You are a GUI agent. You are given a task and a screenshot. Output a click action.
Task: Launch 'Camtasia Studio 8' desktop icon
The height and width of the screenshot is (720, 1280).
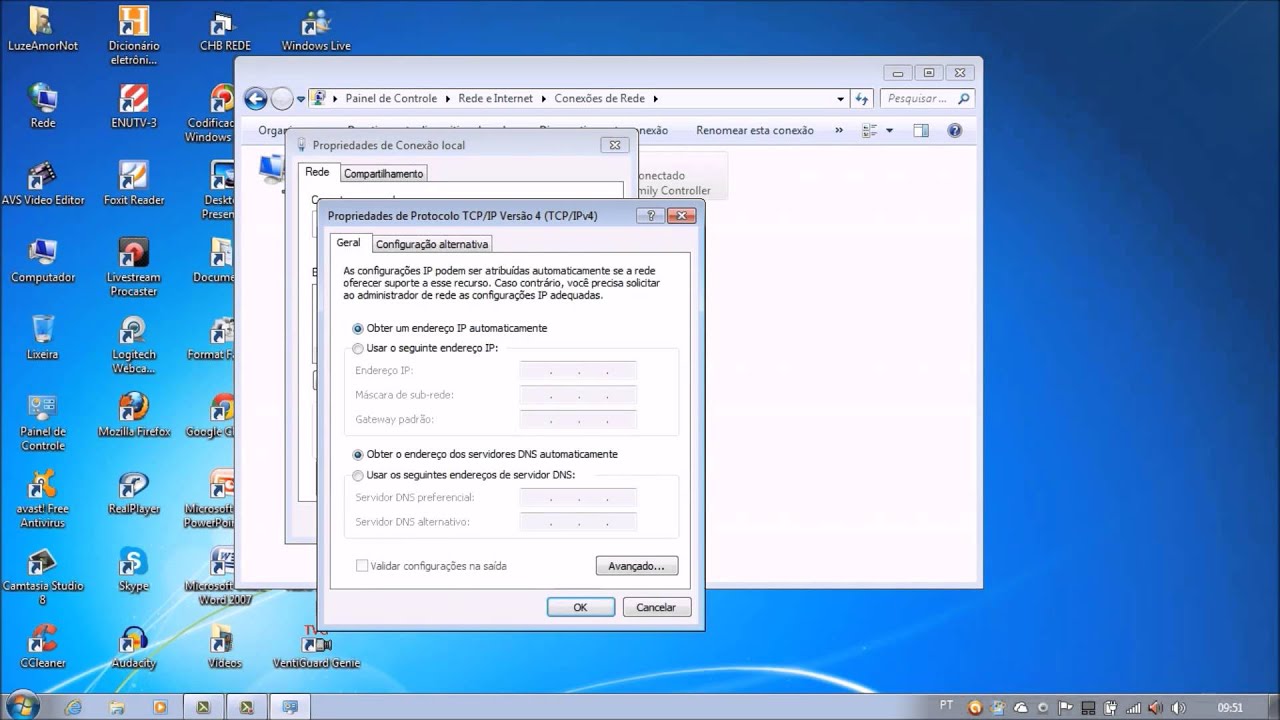43,577
